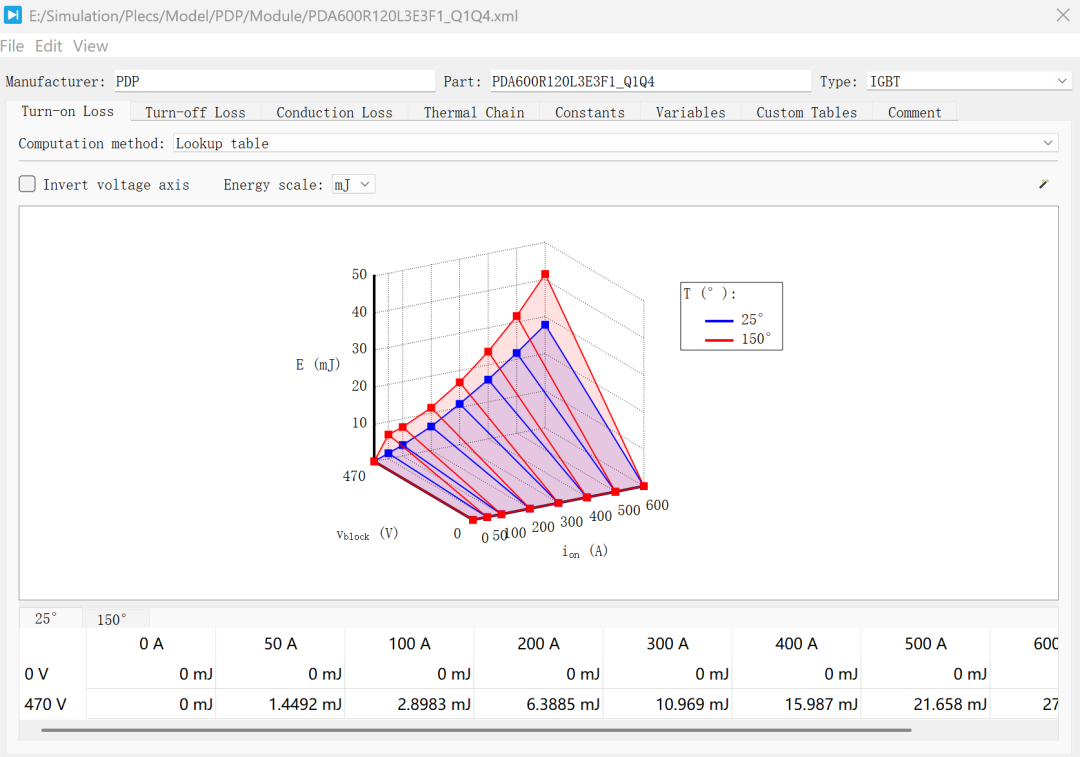
Task: Show the 150° temperature table tab
Action: (x=112, y=619)
